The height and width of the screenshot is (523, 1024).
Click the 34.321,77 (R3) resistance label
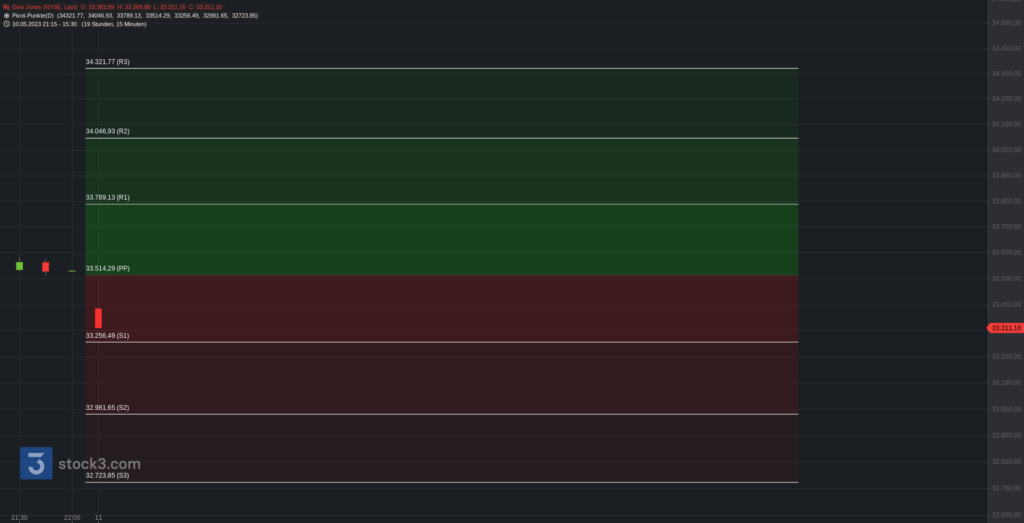tap(108, 61)
